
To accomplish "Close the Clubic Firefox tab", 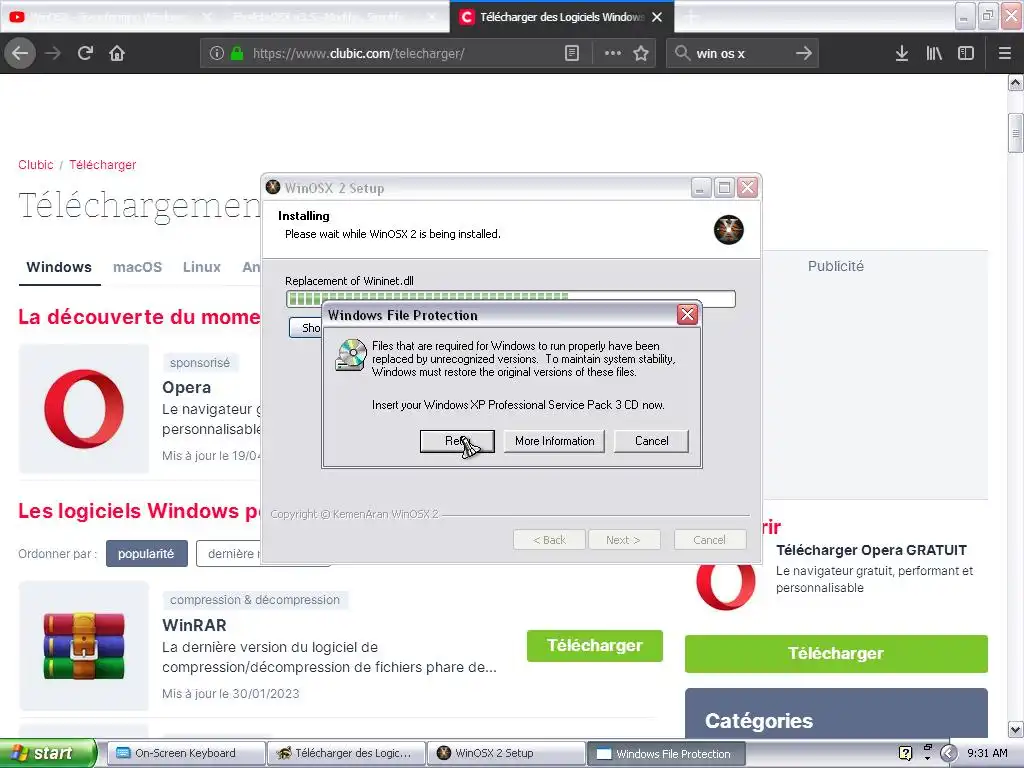I will (657, 17).
